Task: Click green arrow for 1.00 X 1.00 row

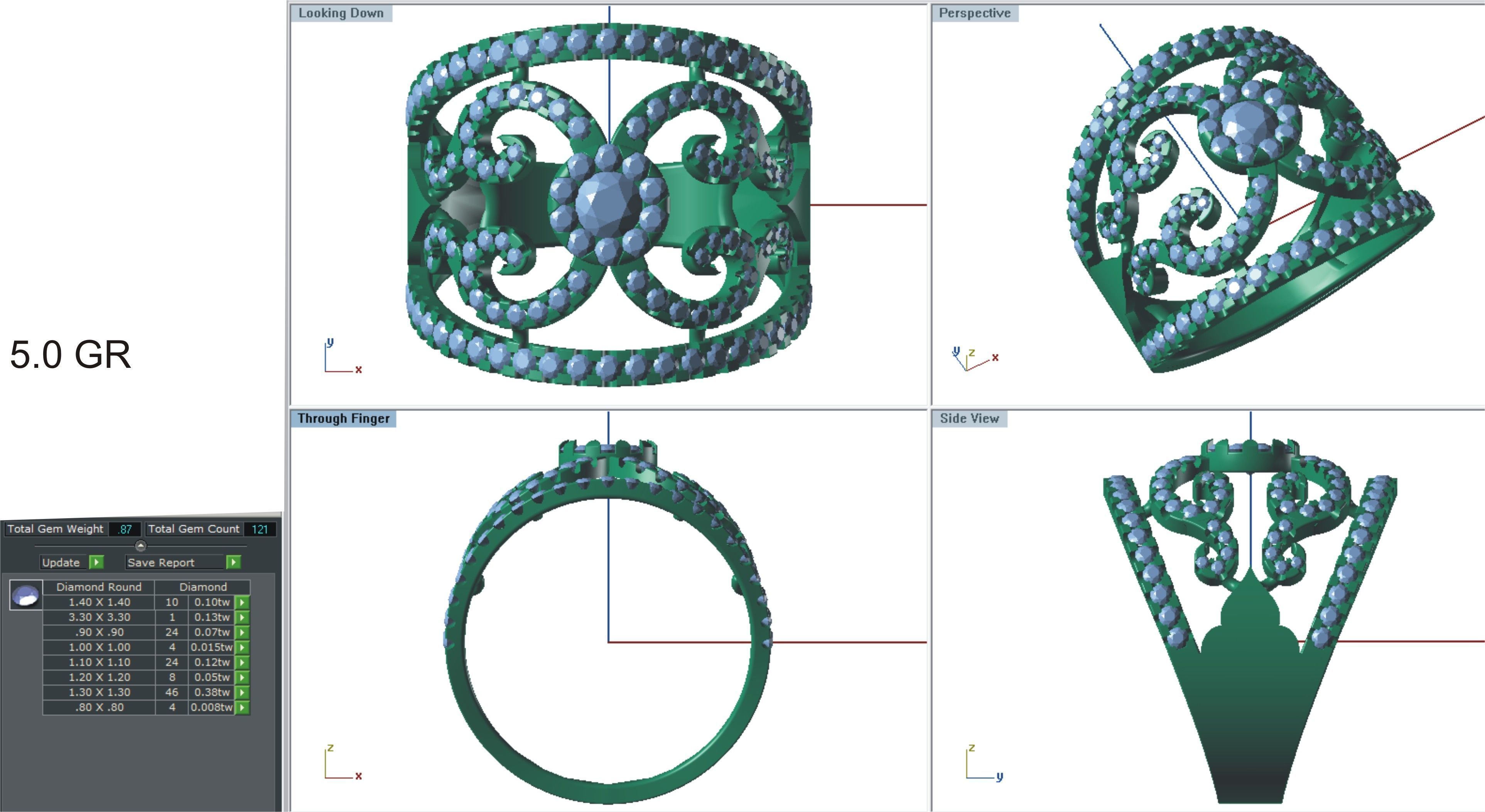Action: click(x=242, y=647)
